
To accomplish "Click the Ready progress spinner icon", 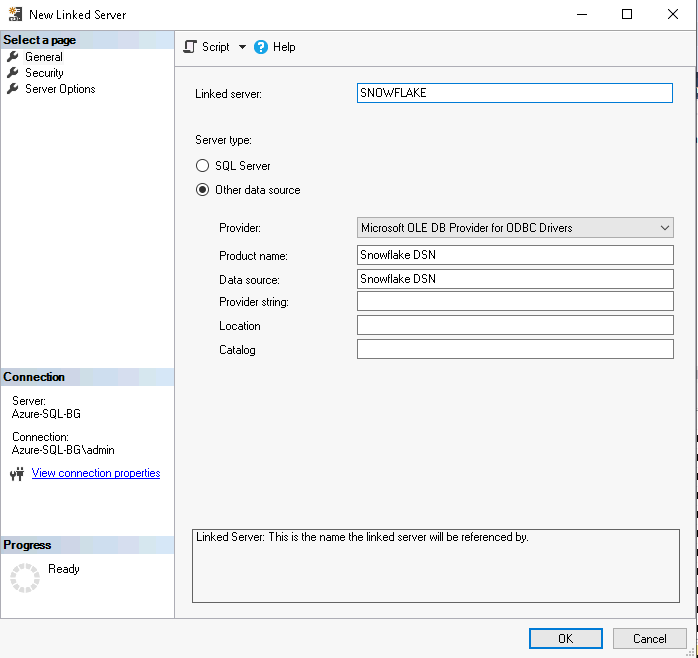I will tap(25, 578).
